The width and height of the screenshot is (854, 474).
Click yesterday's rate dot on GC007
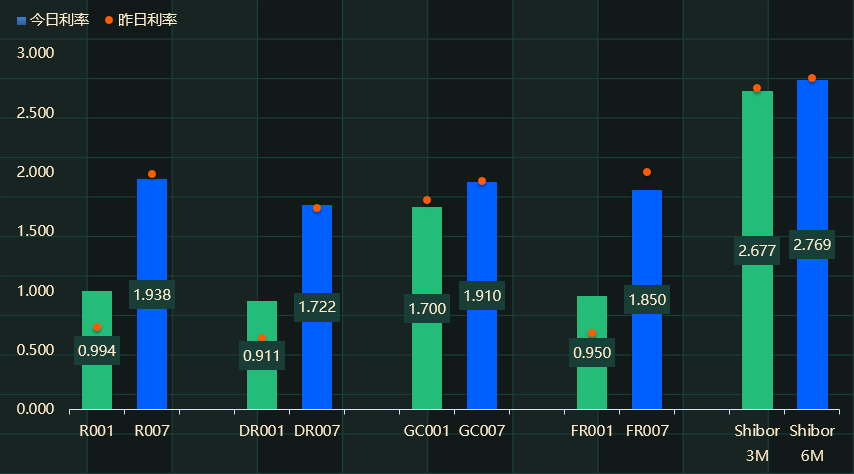pyautogui.click(x=482, y=181)
